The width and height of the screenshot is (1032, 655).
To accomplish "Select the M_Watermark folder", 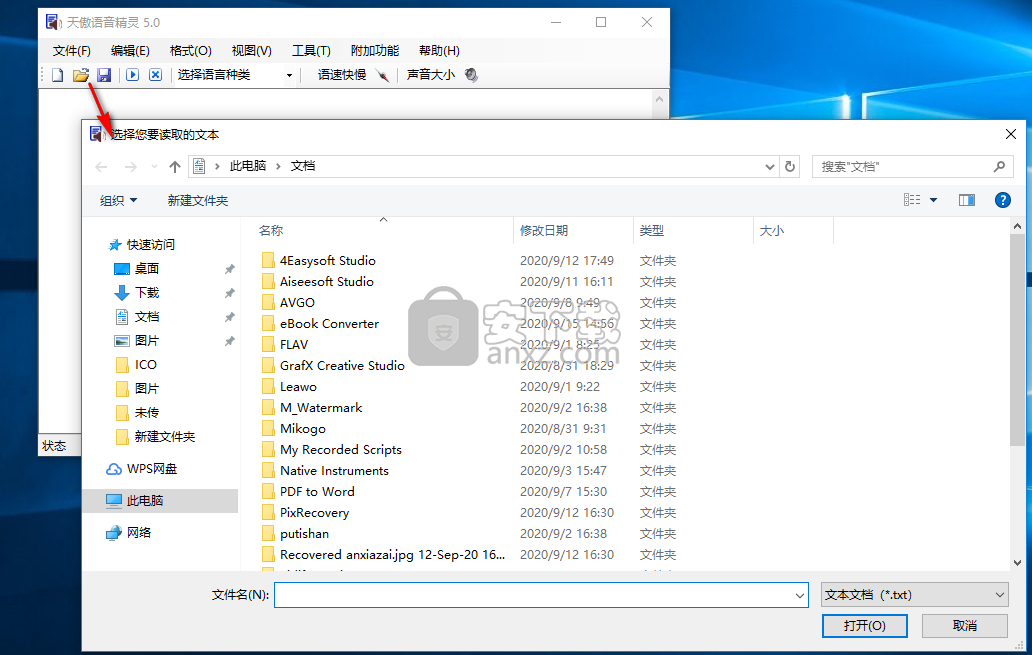I will [x=321, y=408].
